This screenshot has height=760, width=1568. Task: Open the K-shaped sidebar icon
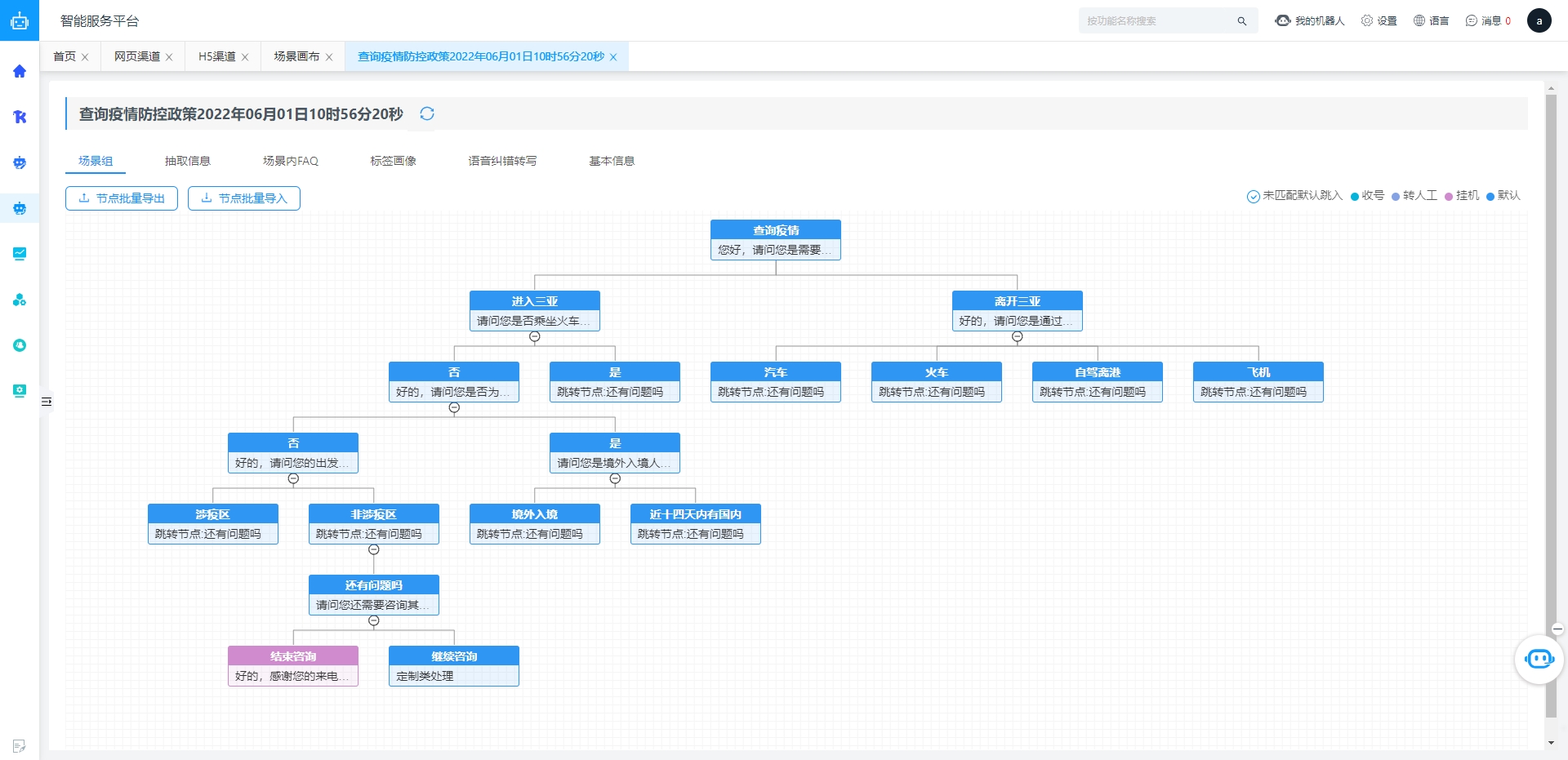tap(20, 117)
